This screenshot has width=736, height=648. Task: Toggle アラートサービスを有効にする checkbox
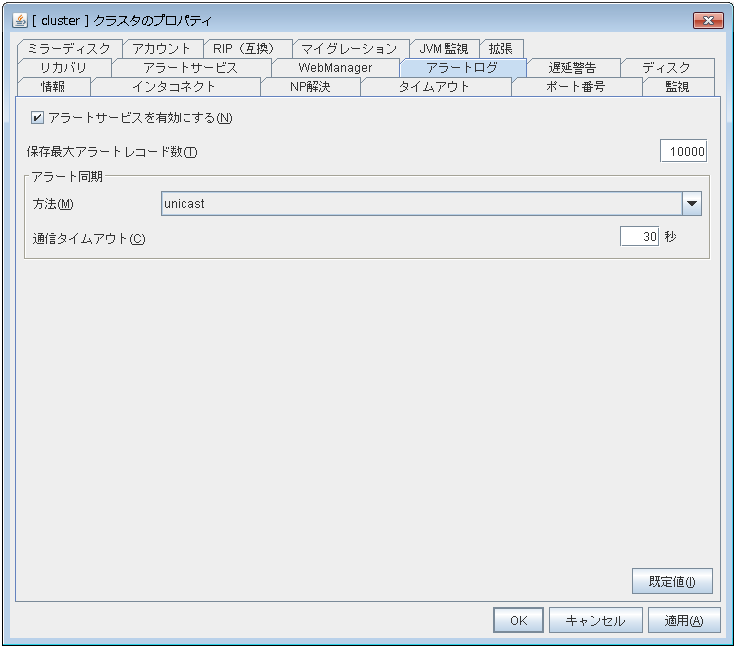pos(38,118)
